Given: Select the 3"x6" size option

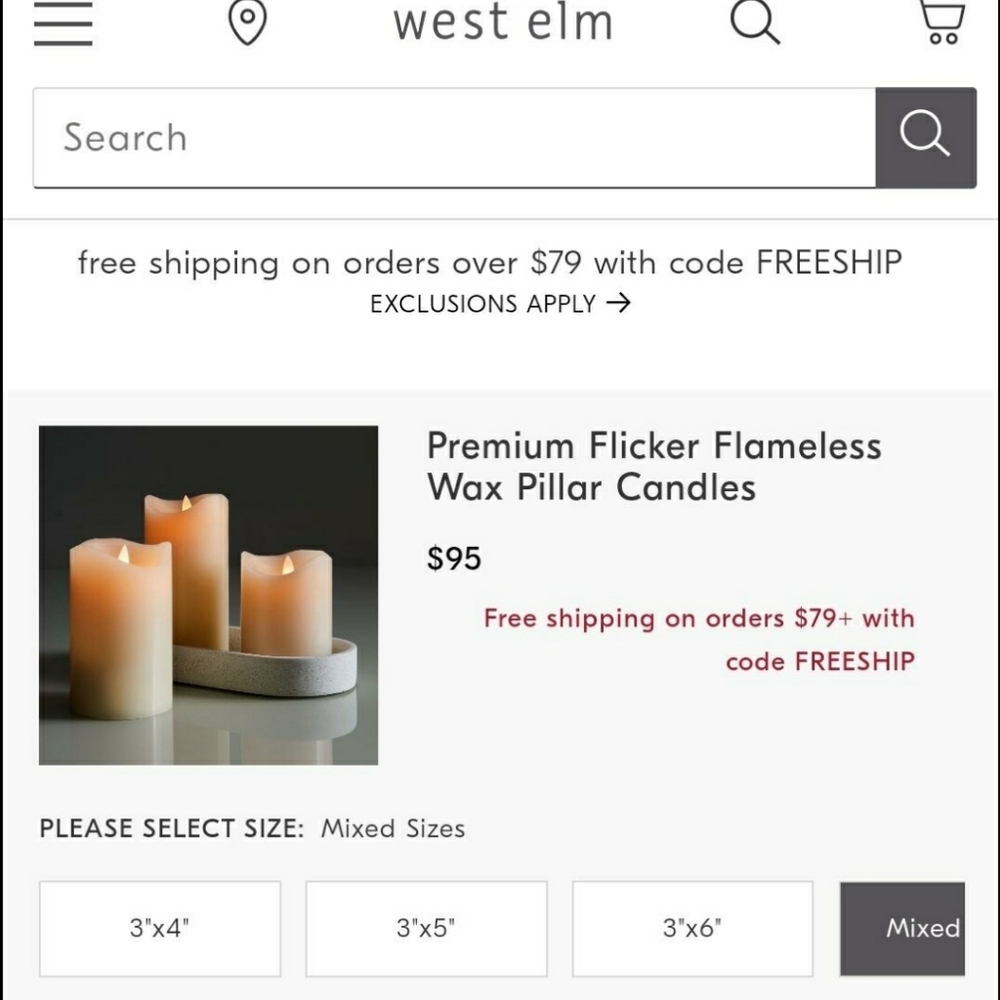Looking at the screenshot, I should [x=692, y=928].
